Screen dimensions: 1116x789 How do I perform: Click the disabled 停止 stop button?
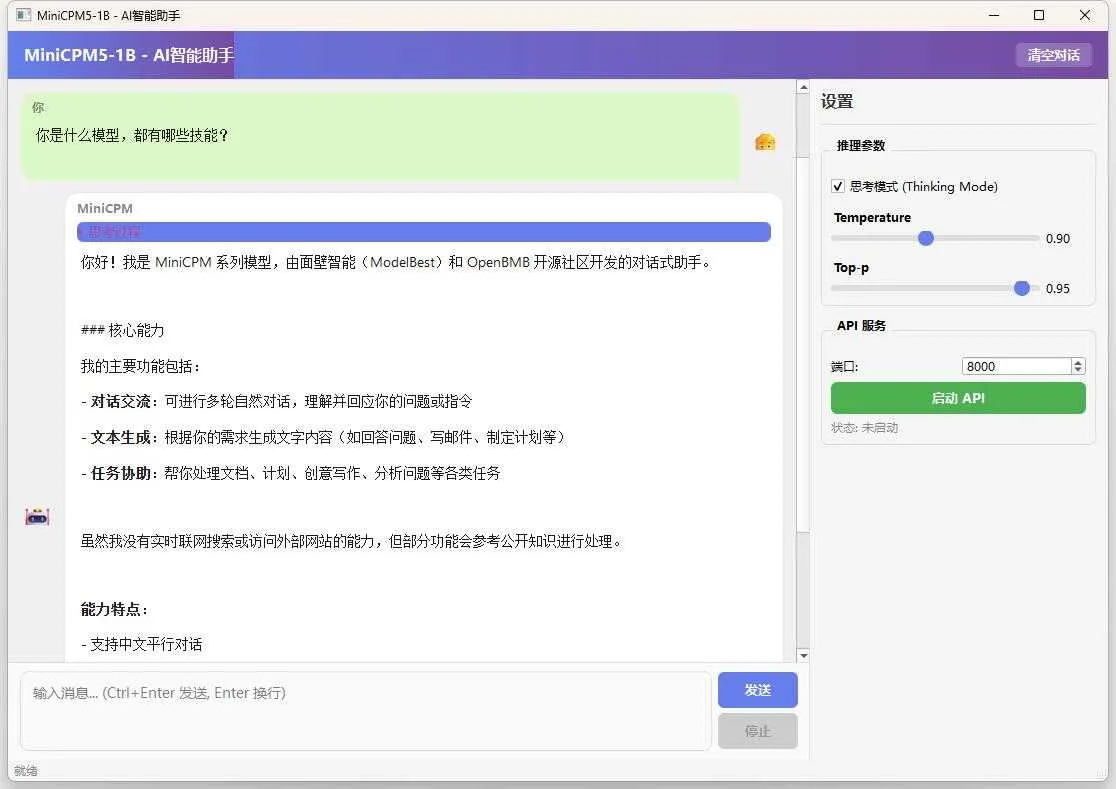point(757,731)
